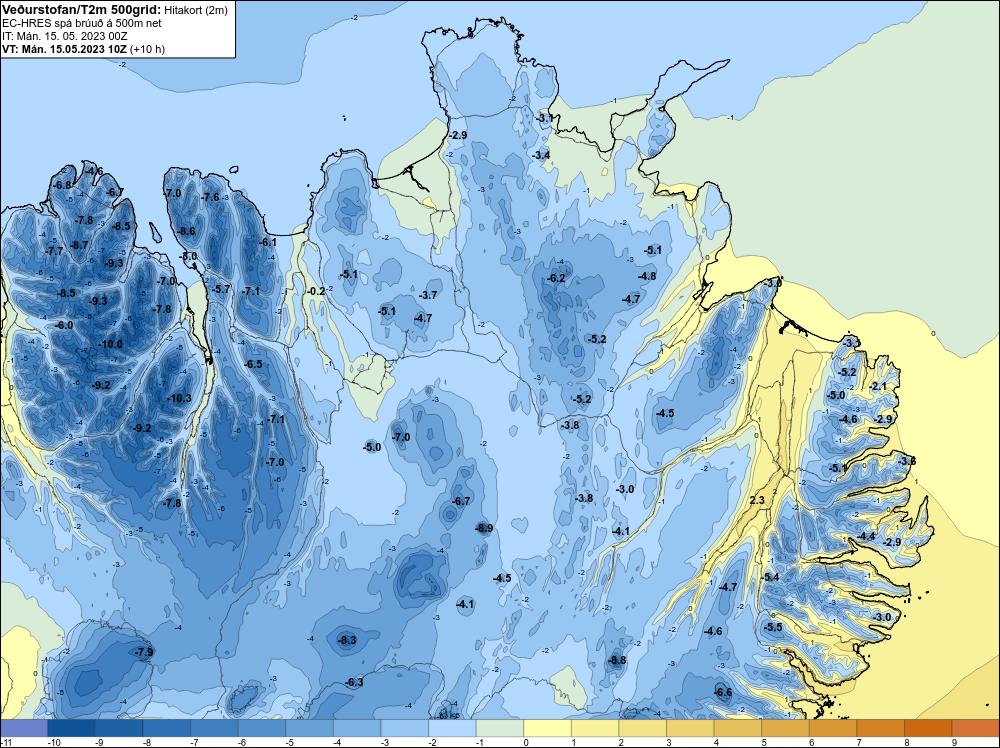Click the -6.8 temperature label
Viewport: 1000px width, 748px height.
[x=62, y=185]
